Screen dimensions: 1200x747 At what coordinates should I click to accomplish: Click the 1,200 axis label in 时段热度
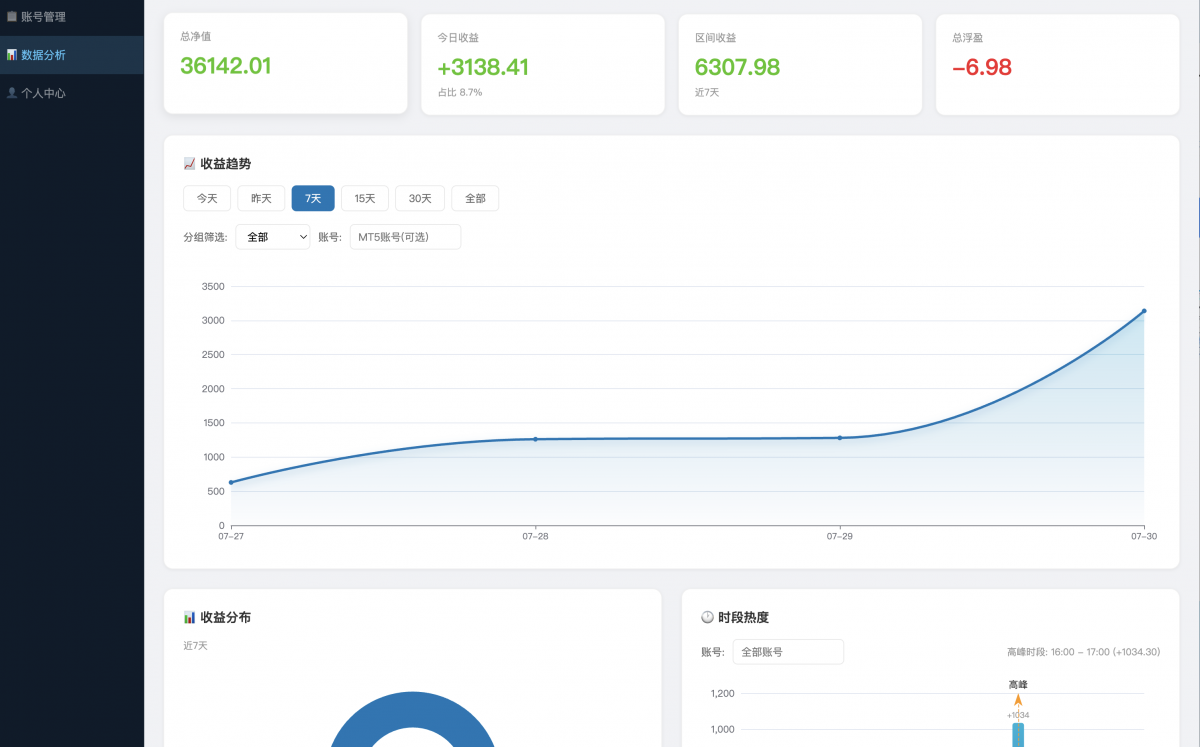tap(722, 693)
